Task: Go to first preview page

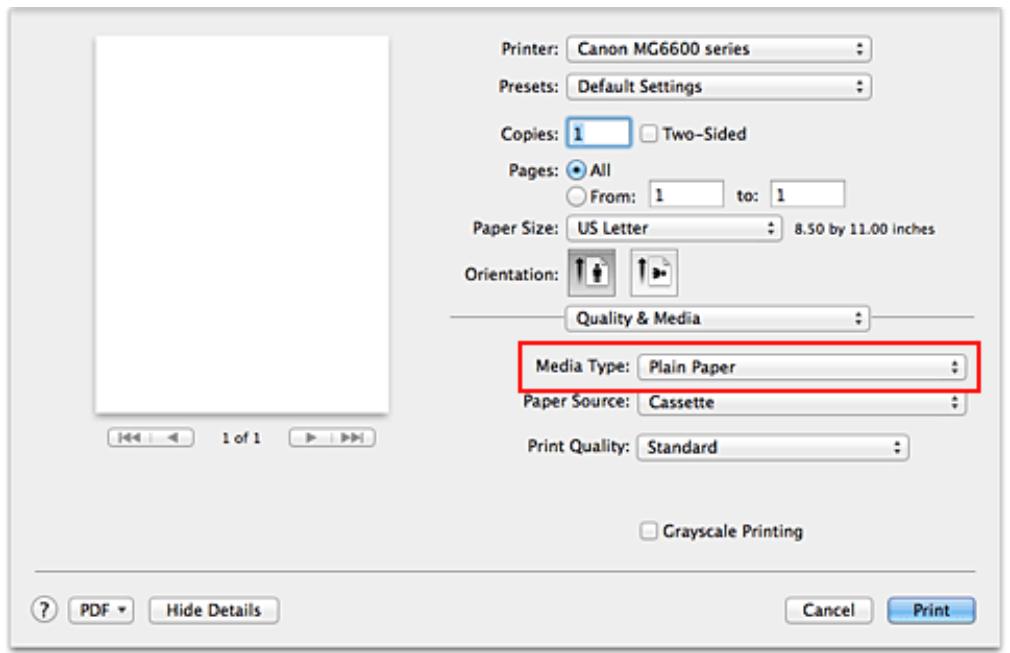Action: 129,438
